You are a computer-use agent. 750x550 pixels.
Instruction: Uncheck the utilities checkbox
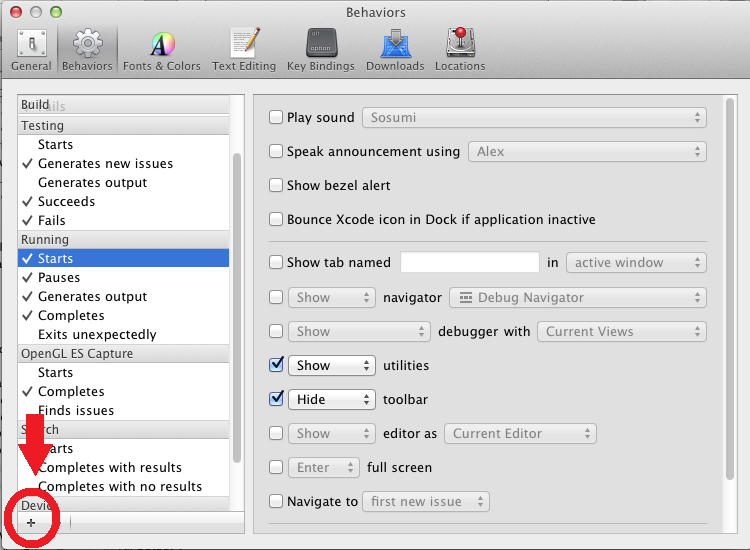pos(276,365)
